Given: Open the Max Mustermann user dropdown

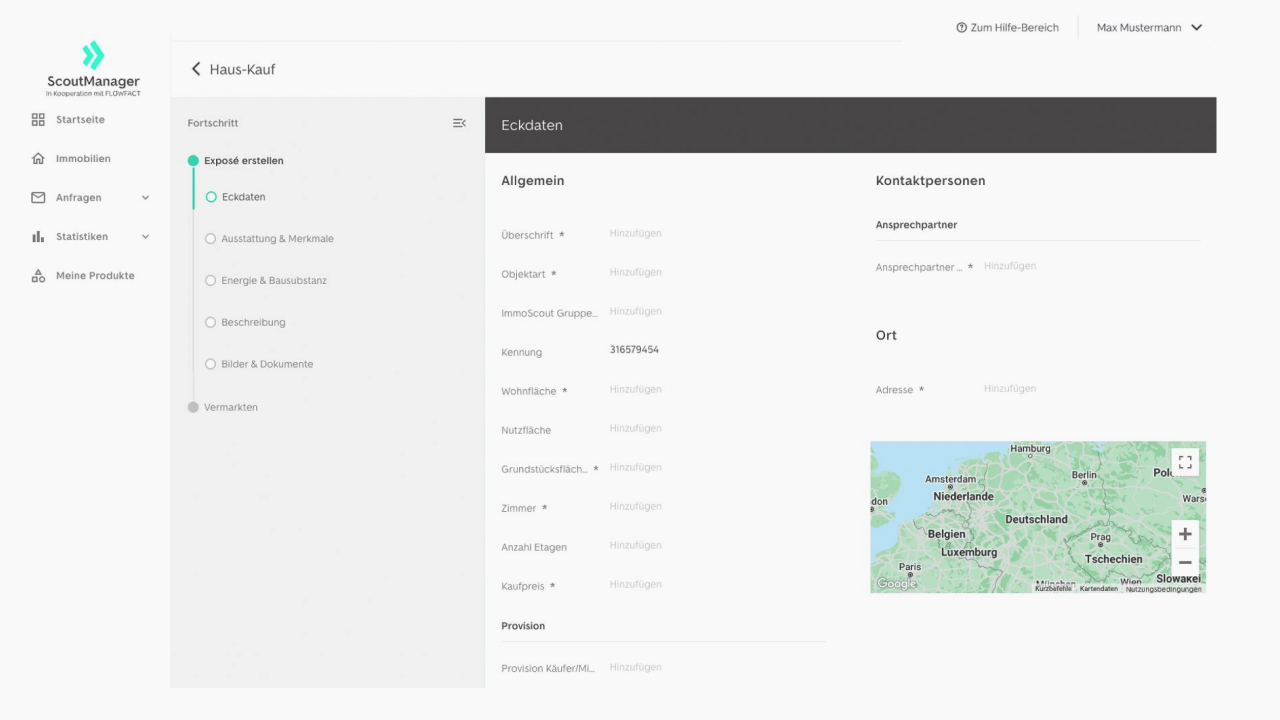Looking at the screenshot, I should click(1149, 28).
